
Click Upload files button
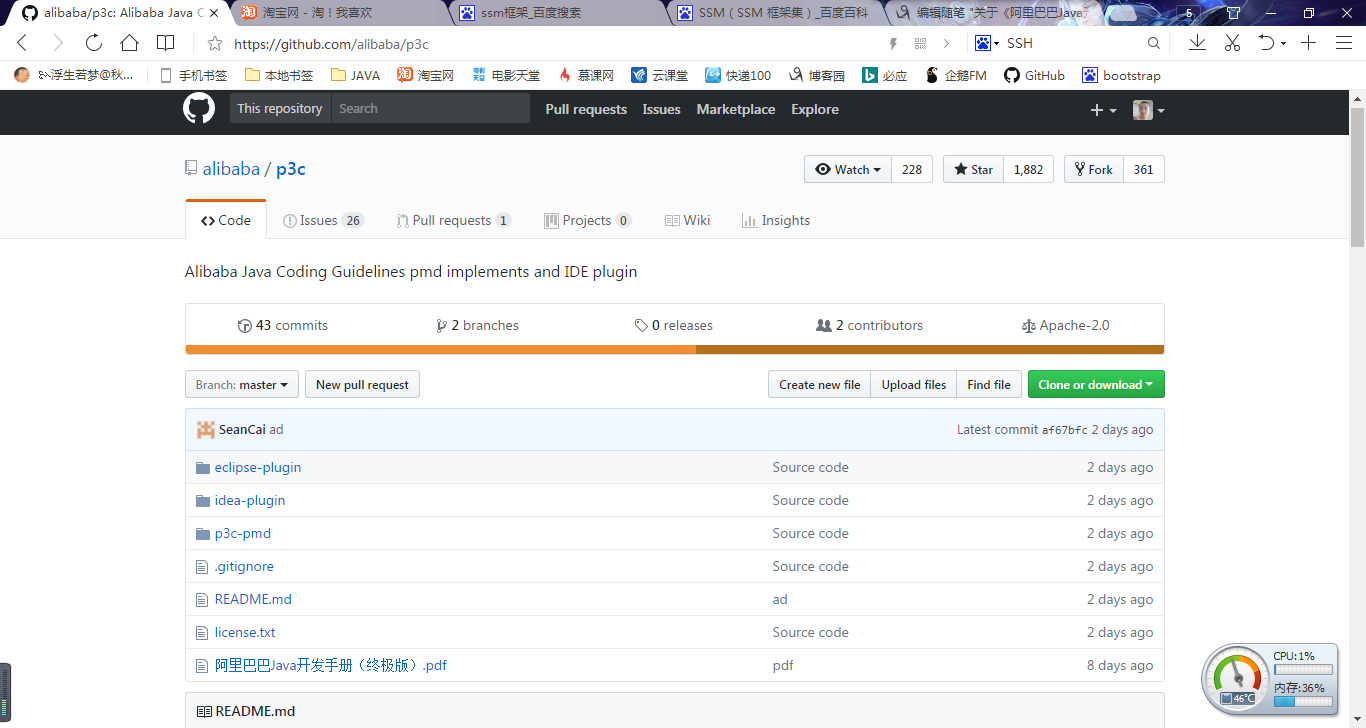pyautogui.click(x=914, y=385)
